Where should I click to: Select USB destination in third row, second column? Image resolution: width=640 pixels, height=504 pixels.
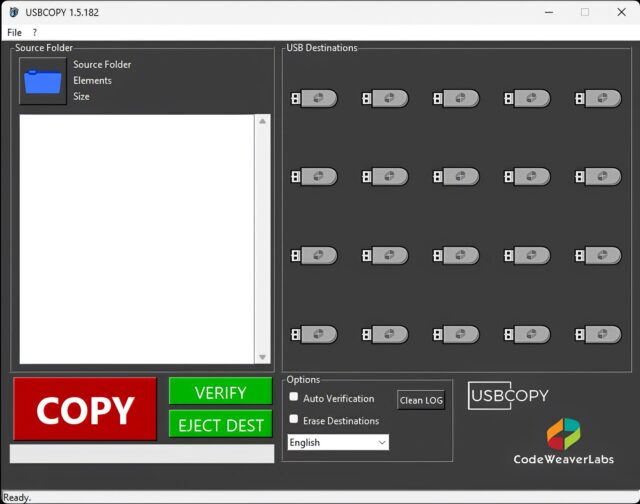point(385,255)
